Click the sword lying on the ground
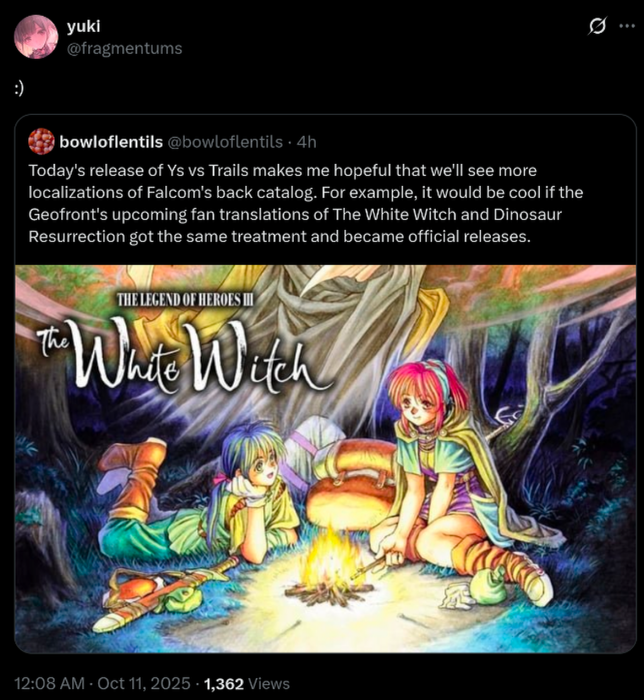Image resolution: width=644 pixels, height=700 pixels. [x=167, y=596]
